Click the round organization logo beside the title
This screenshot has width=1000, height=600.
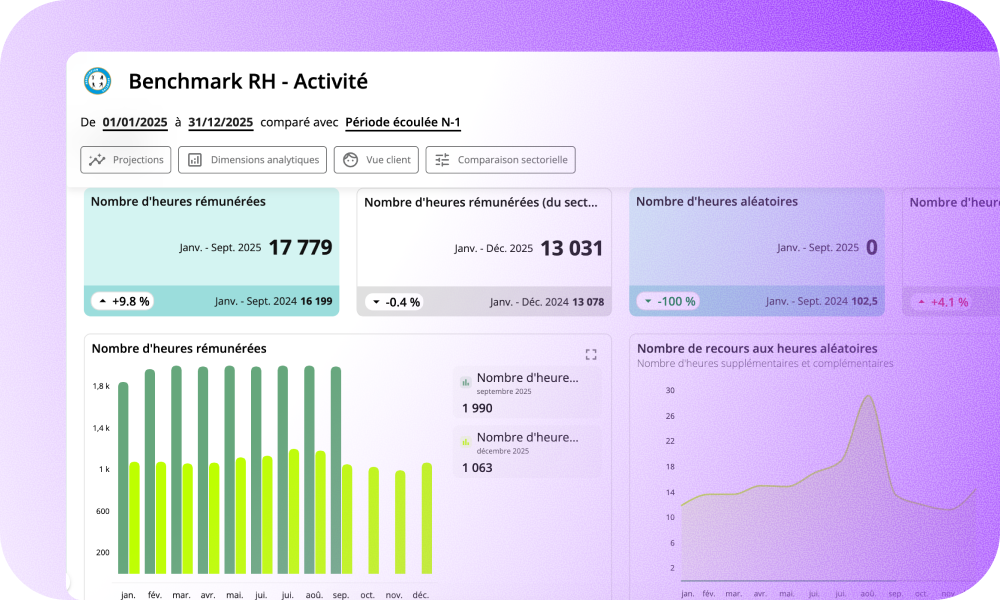(98, 81)
